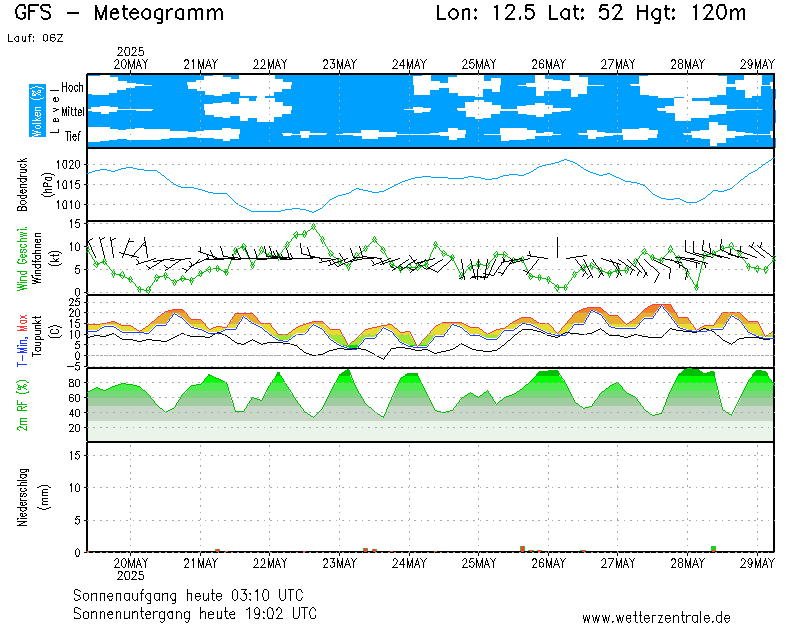Open the www.wetterzentrale.de source link
800x625 pixels.
pyautogui.click(x=656, y=618)
